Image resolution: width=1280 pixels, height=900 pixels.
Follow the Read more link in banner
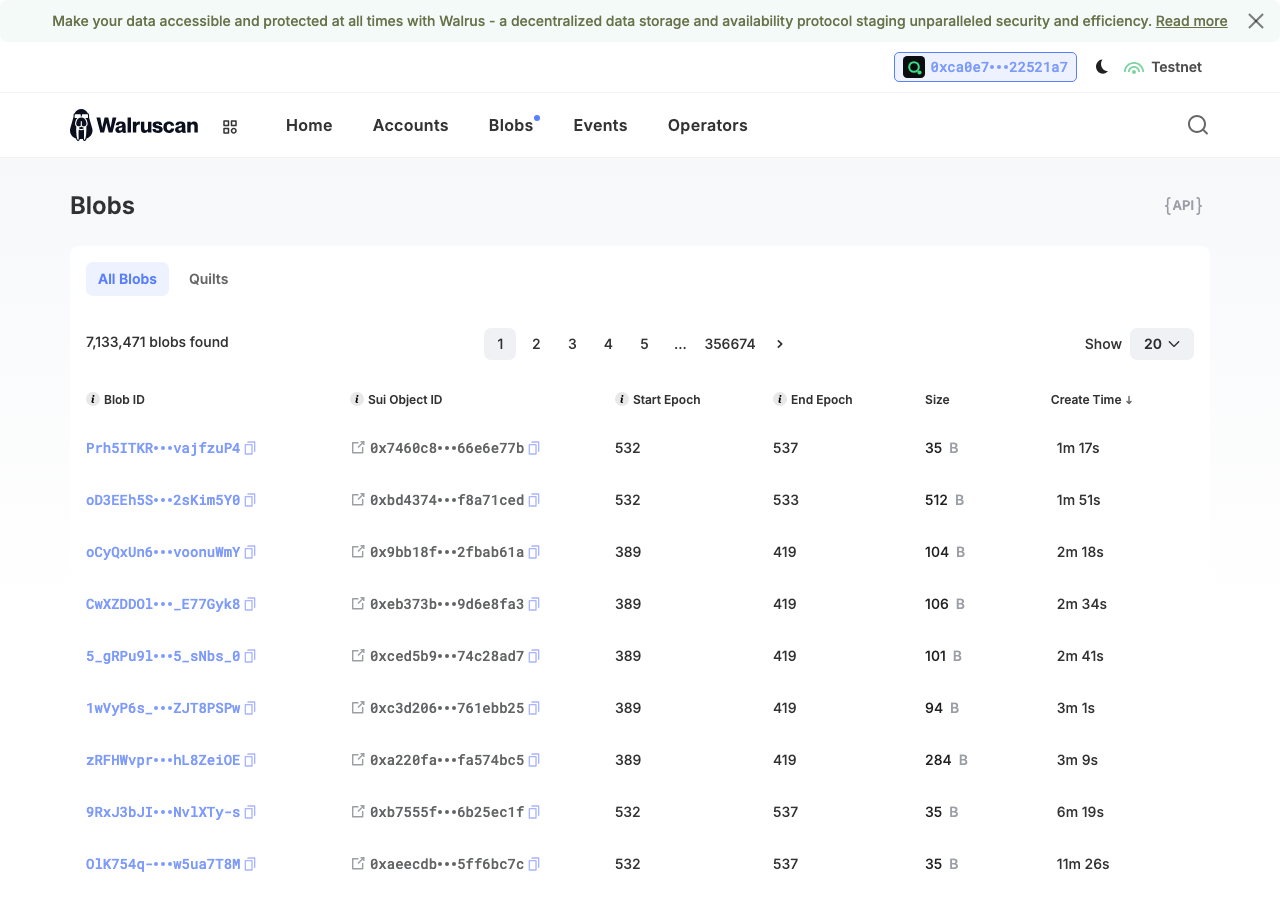point(1191,21)
